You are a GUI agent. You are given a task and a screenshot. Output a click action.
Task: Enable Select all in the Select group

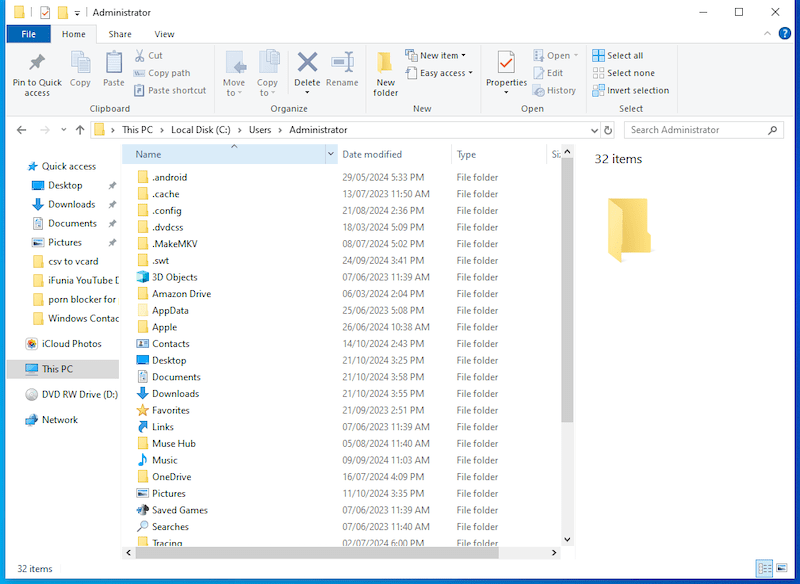(x=620, y=55)
